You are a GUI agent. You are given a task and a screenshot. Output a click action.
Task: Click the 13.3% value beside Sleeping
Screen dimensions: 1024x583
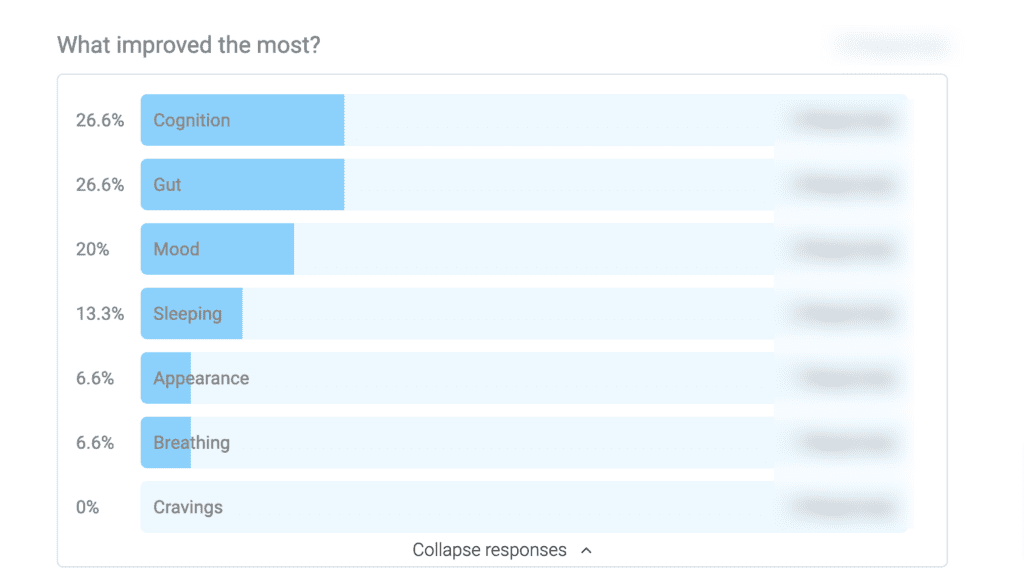(x=99, y=314)
